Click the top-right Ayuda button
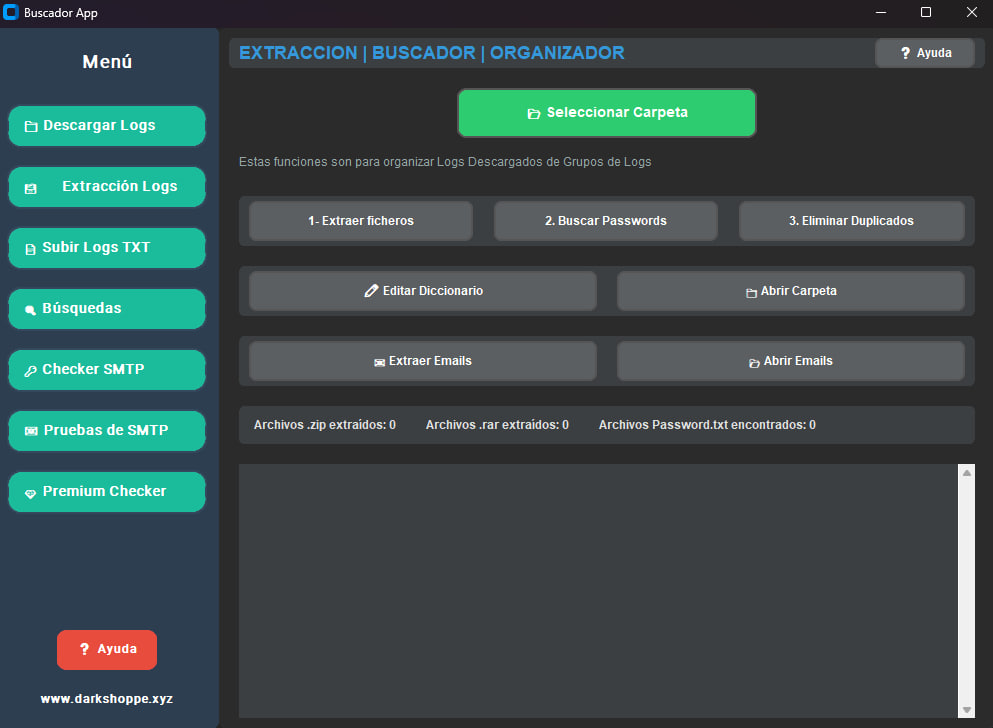This screenshot has width=993, height=728. (x=924, y=52)
